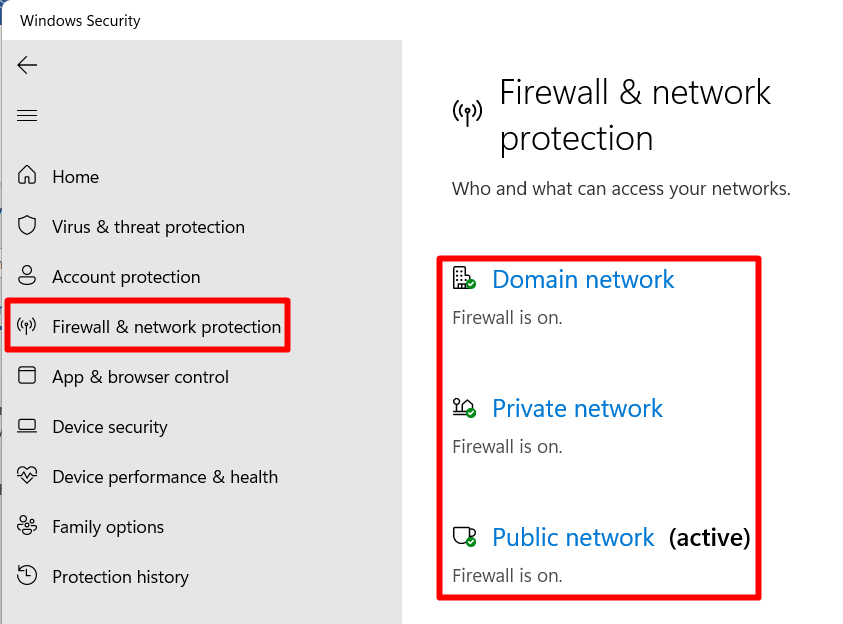
Task: Click the Home house icon
Action: pos(27,175)
